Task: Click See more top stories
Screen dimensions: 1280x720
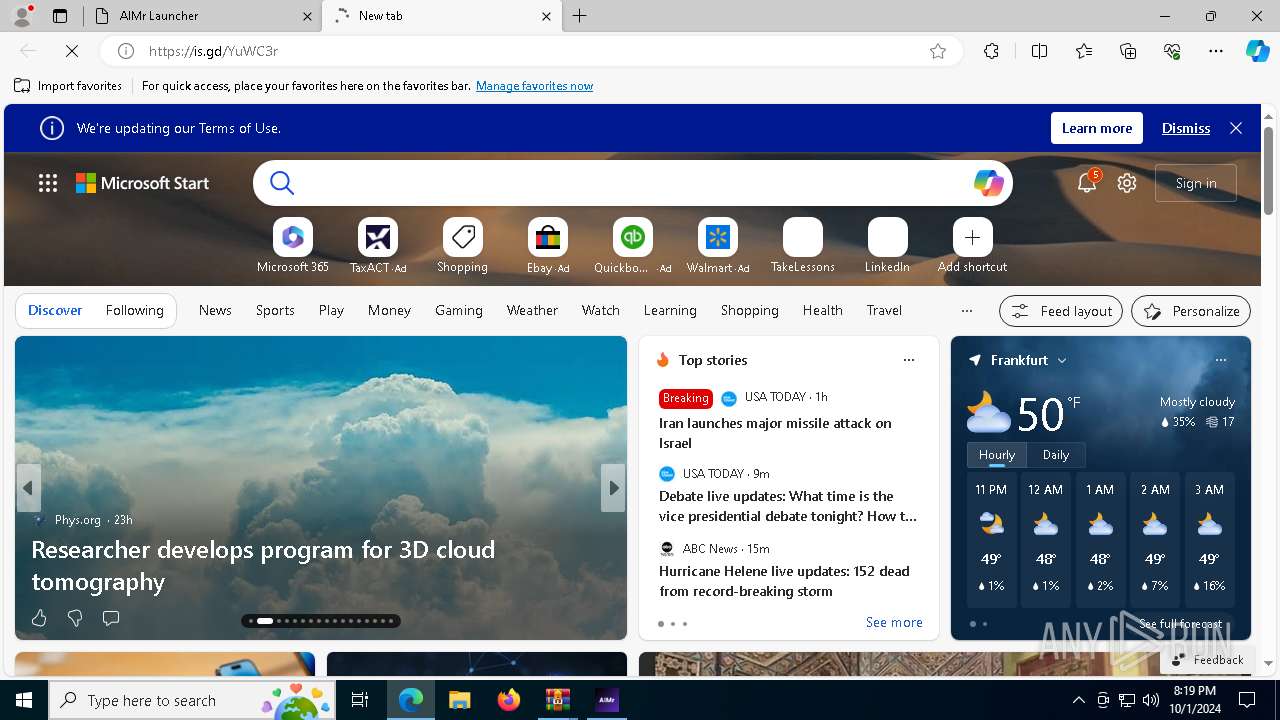Action: pyautogui.click(x=894, y=622)
